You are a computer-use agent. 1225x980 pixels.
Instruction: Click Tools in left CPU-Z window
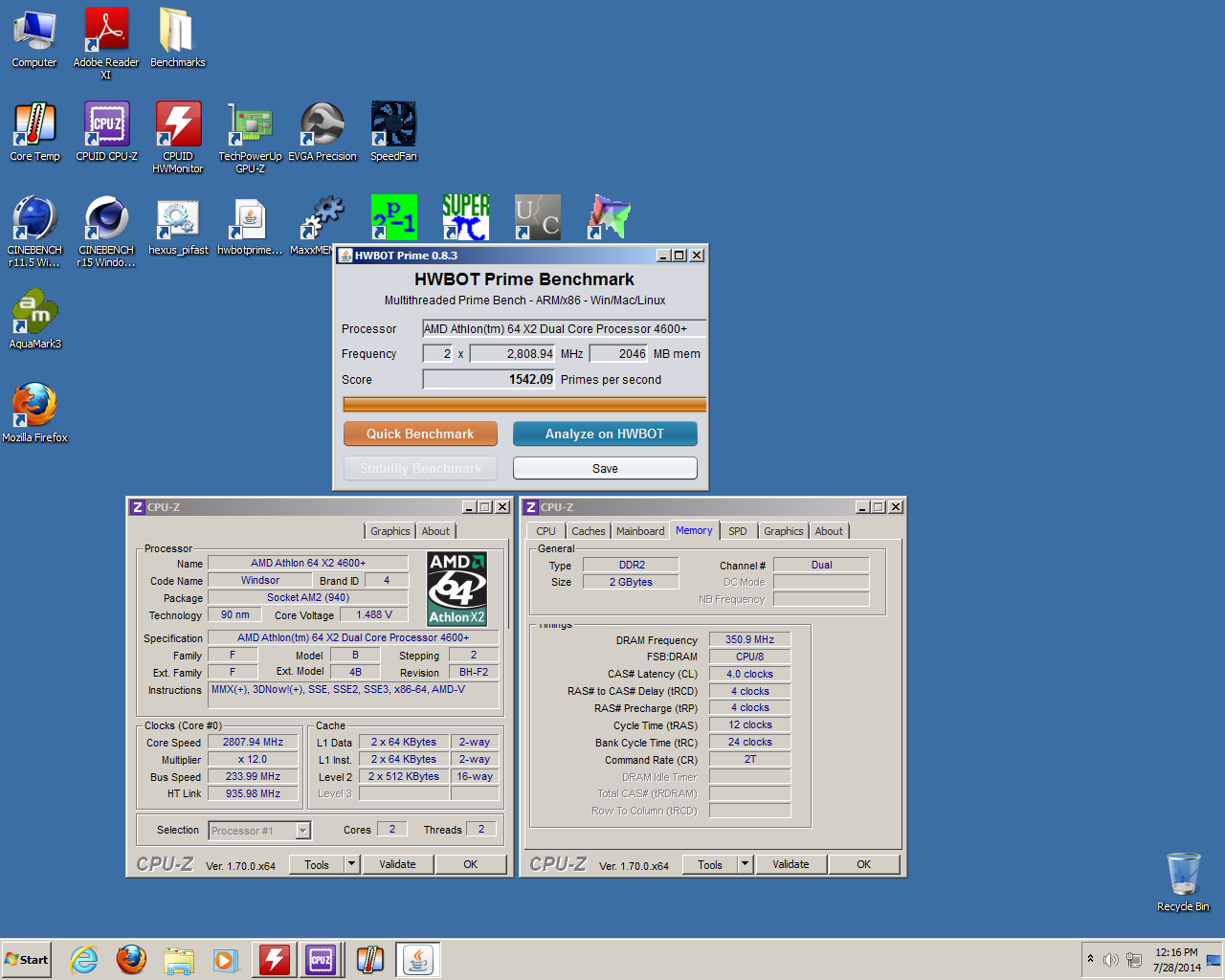[317, 864]
